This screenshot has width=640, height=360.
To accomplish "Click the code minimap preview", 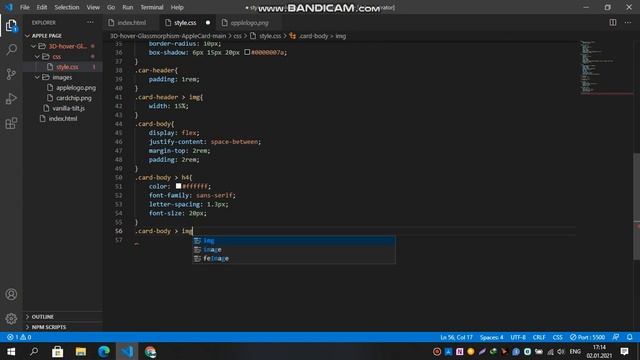I will pyautogui.click(x=606, y=67).
